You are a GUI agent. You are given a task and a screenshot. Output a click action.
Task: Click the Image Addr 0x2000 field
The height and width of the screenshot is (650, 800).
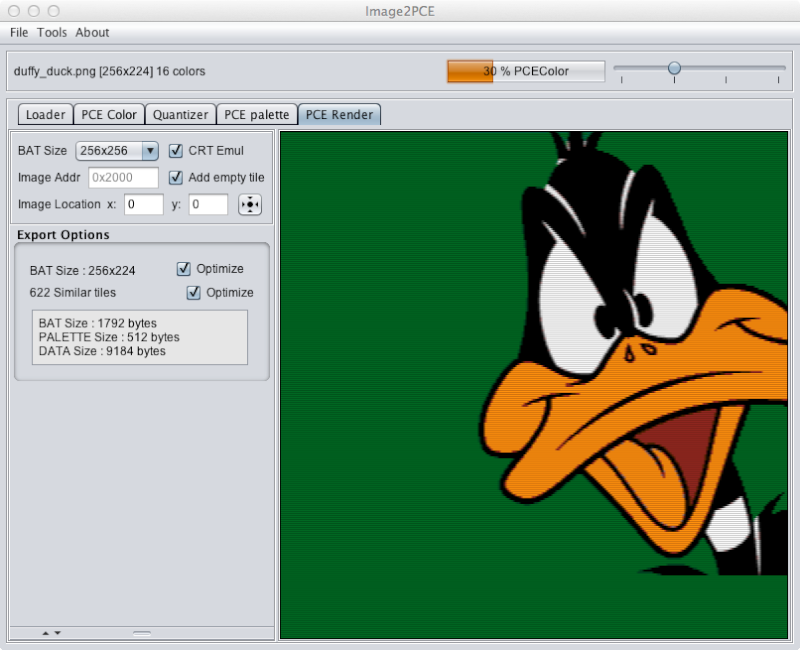[123, 178]
